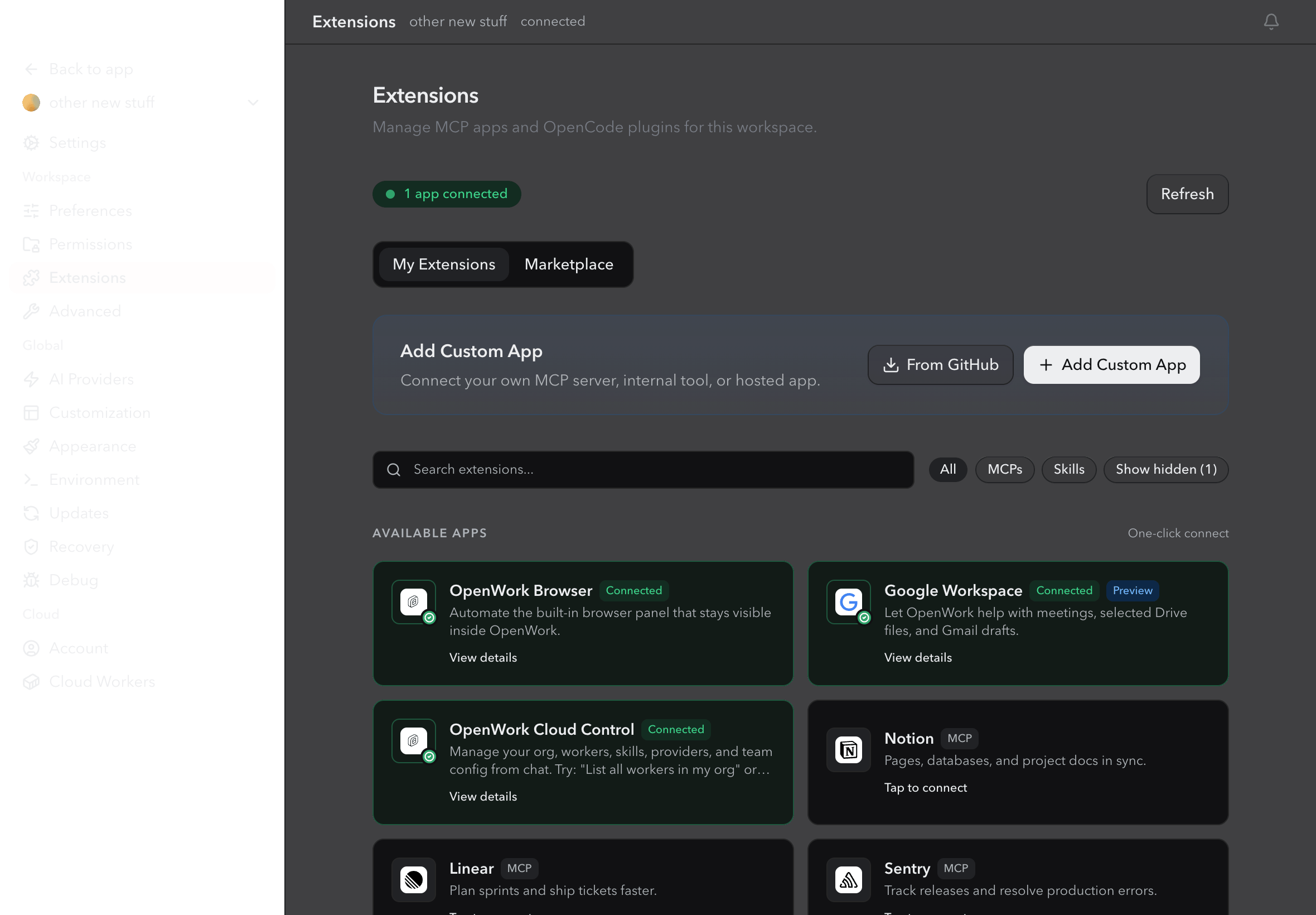The height and width of the screenshot is (915, 1316).
Task: Switch to Marketplace tab
Action: pos(569,264)
